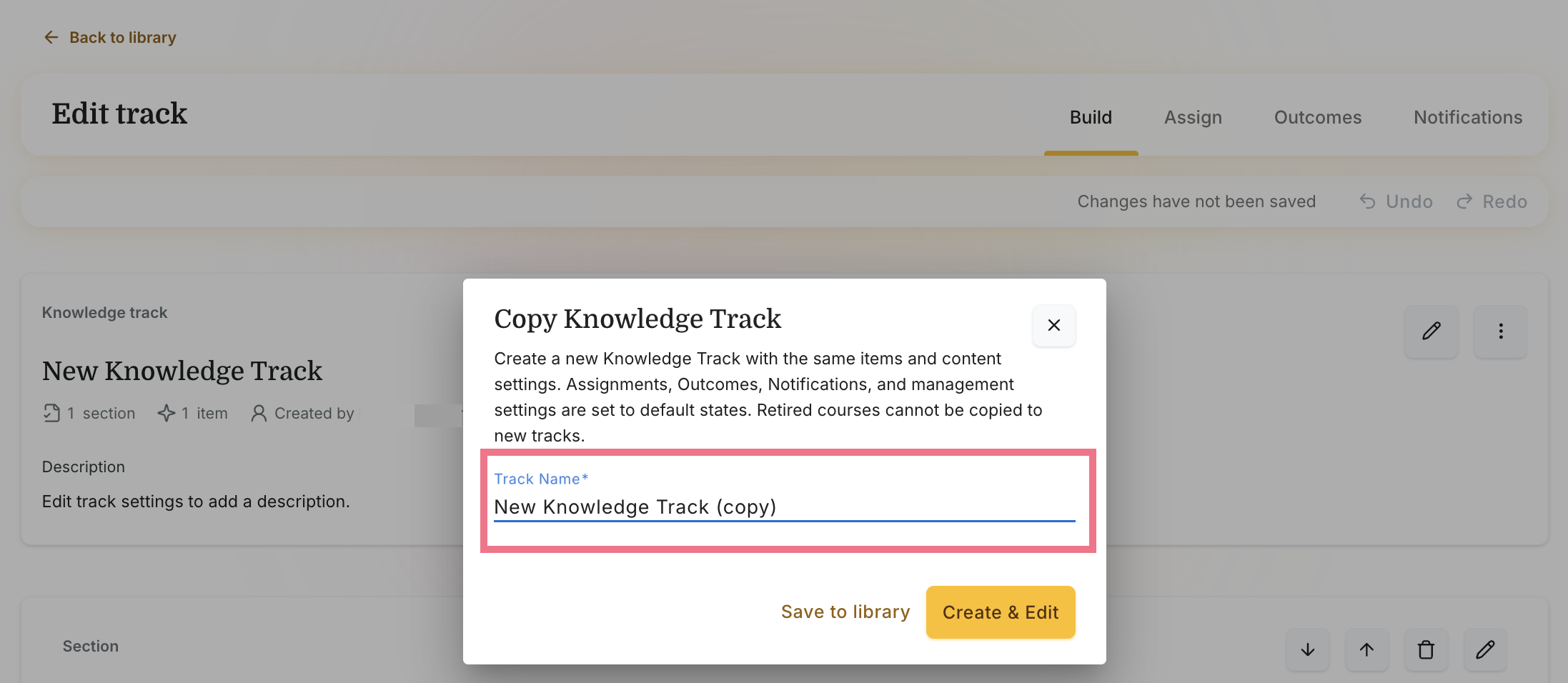This screenshot has height=683, width=1568.
Task: Click Save to library
Action: (x=845, y=612)
